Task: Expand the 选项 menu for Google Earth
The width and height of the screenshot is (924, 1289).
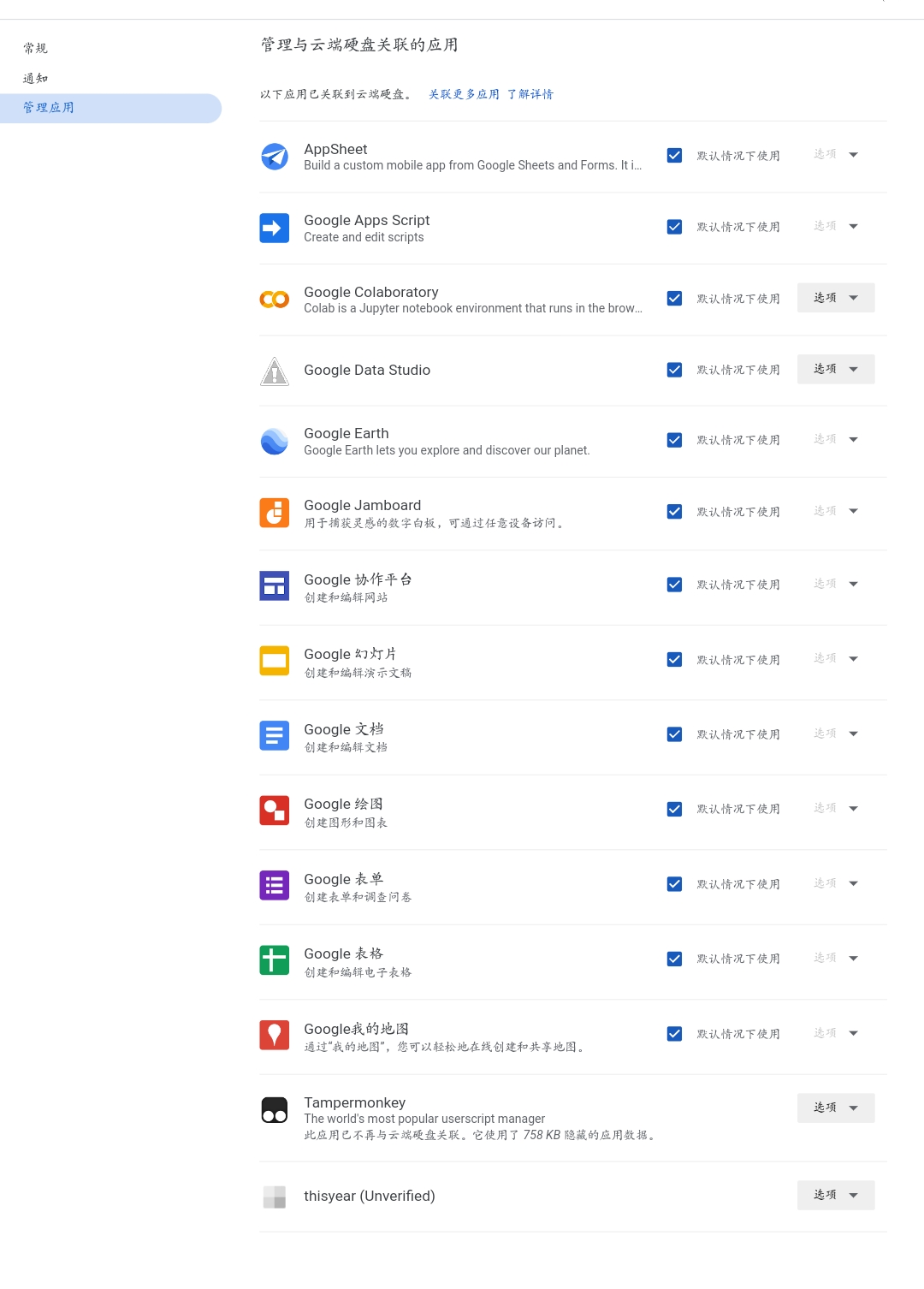Action: [x=836, y=439]
